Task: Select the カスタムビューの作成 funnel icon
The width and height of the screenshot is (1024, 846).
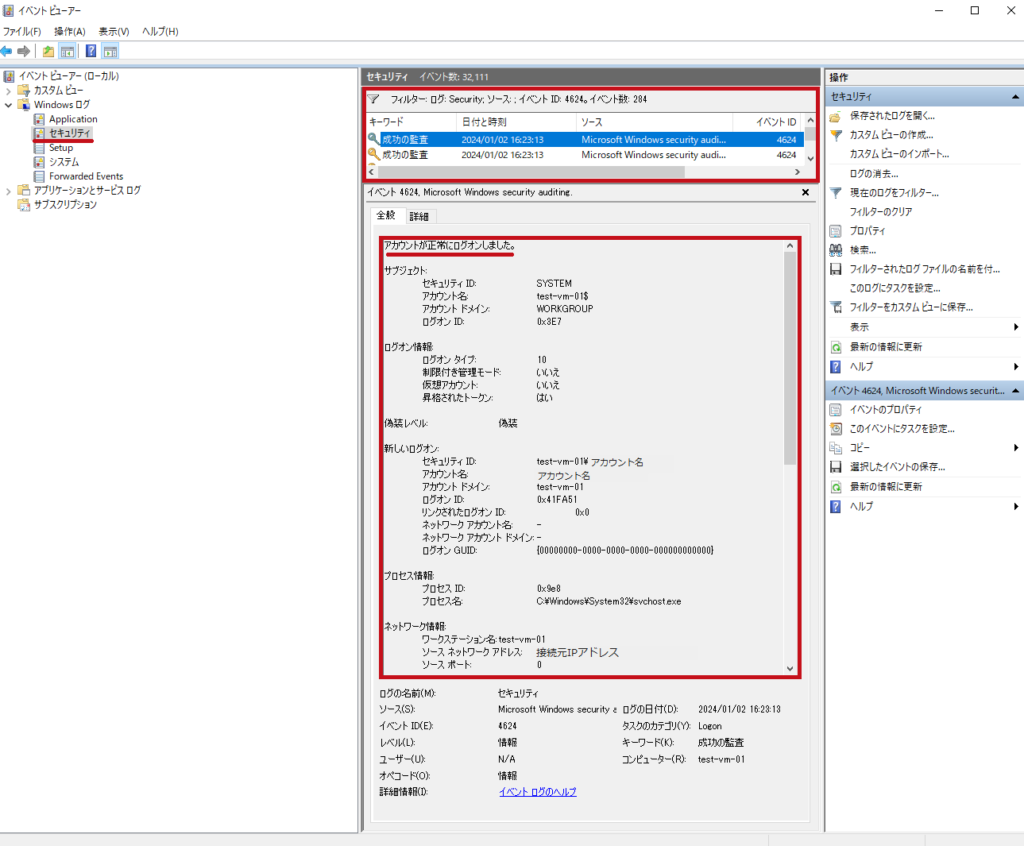Action: pos(837,134)
